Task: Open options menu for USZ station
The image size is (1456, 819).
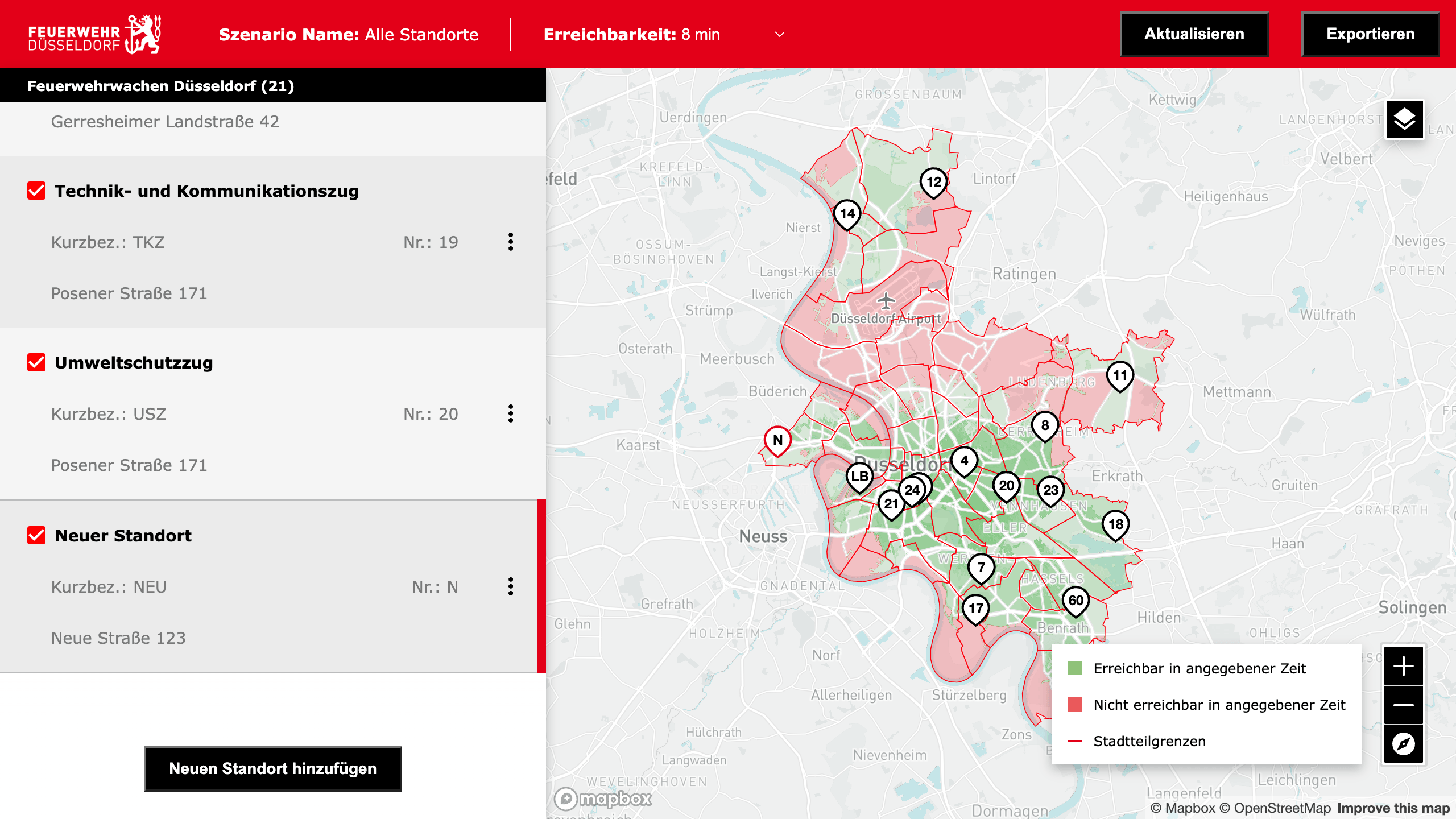Action: [511, 414]
